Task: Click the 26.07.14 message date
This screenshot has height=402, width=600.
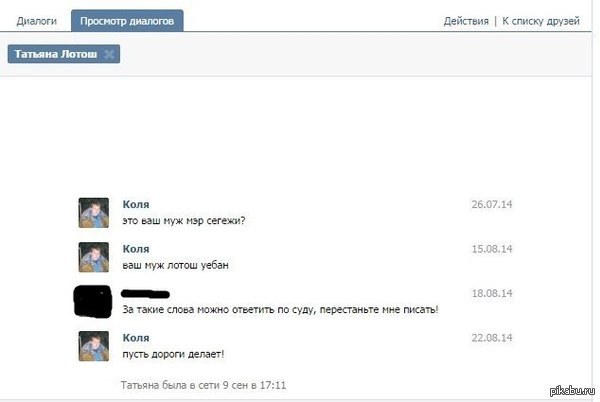Action: [491, 205]
